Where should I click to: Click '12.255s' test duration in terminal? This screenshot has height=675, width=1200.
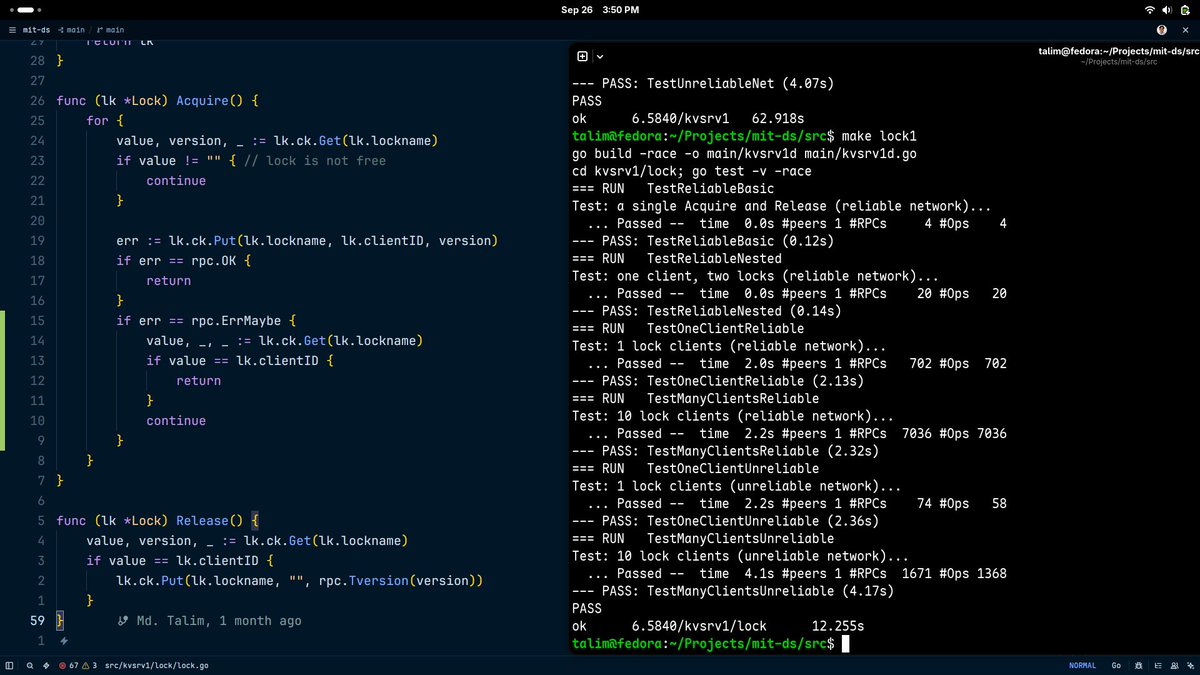point(838,626)
